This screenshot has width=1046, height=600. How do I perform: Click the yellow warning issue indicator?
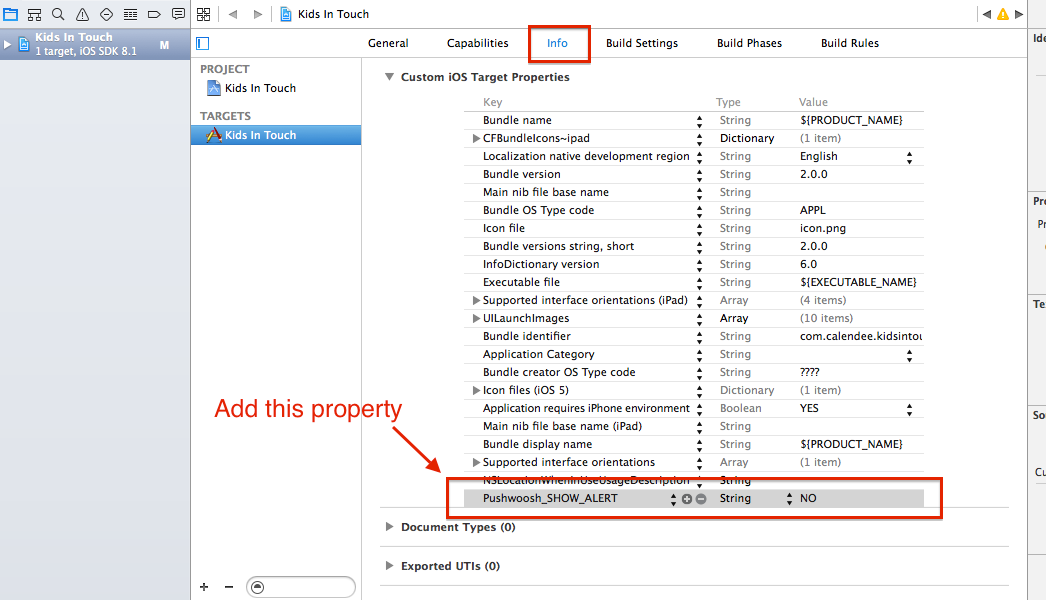click(1003, 14)
